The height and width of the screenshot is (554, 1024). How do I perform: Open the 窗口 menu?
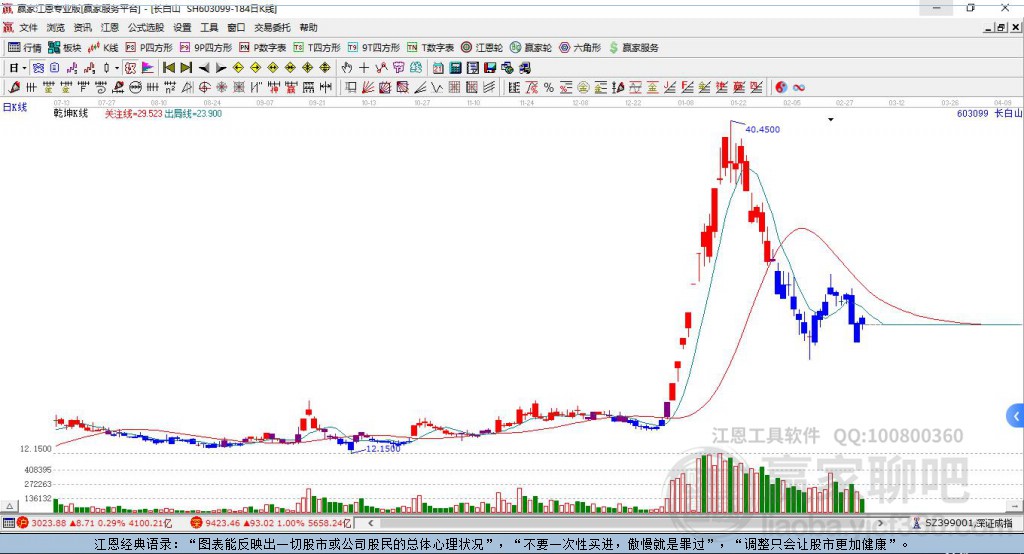click(236, 27)
